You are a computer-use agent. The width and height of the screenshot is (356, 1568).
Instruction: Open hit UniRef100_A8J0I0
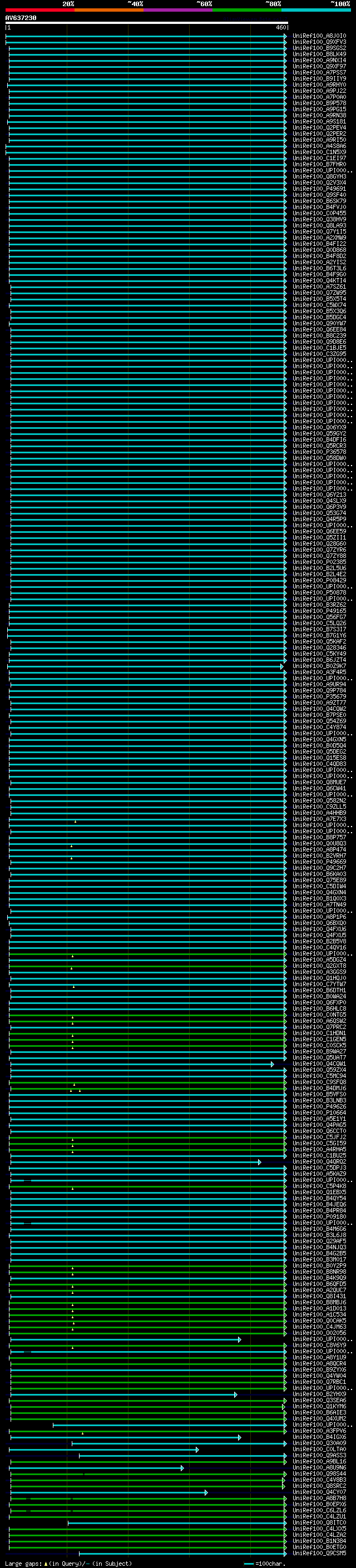pyautogui.click(x=319, y=36)
